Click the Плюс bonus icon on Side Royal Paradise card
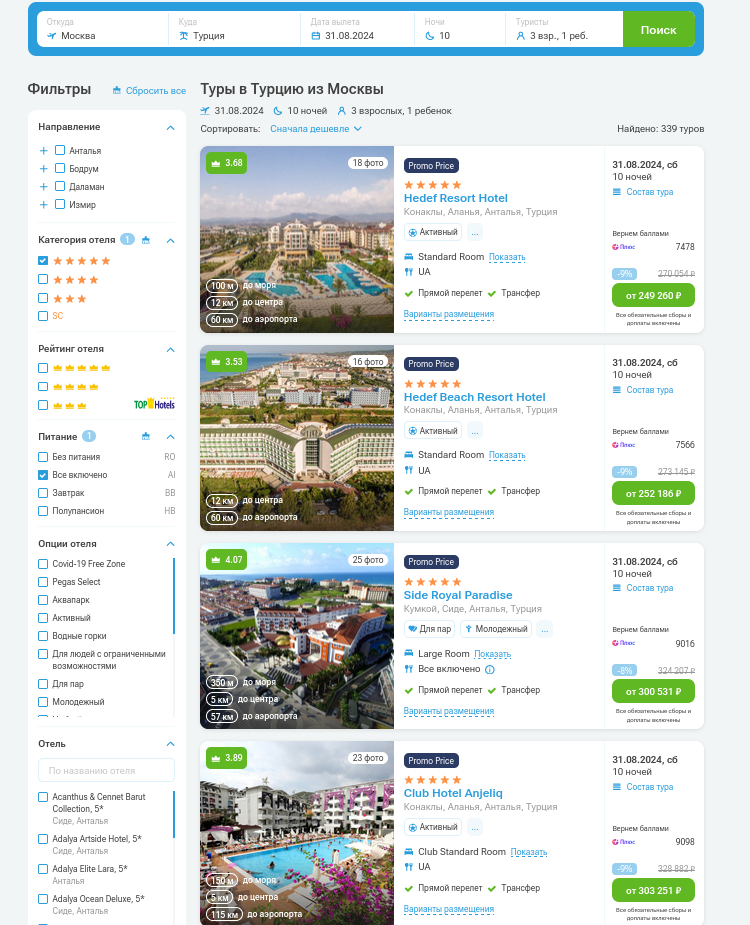 [x=623, y=643]
